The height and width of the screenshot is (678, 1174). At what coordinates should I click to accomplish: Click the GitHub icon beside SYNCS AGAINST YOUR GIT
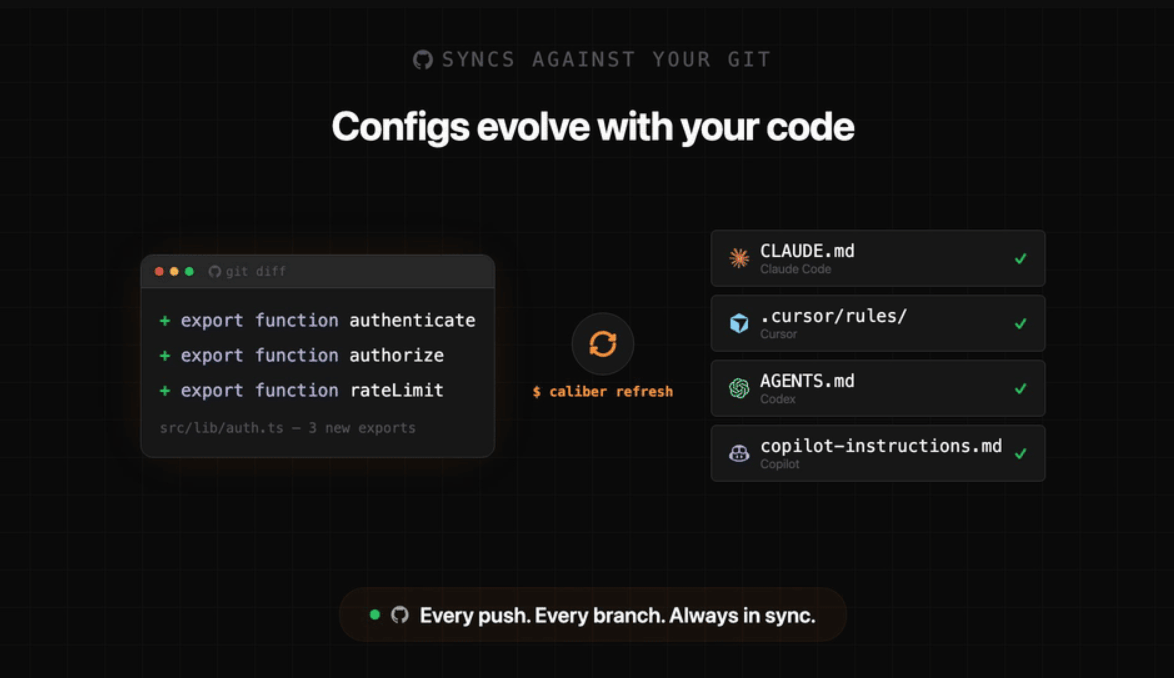pyautogui.click(x=422, y=60)
